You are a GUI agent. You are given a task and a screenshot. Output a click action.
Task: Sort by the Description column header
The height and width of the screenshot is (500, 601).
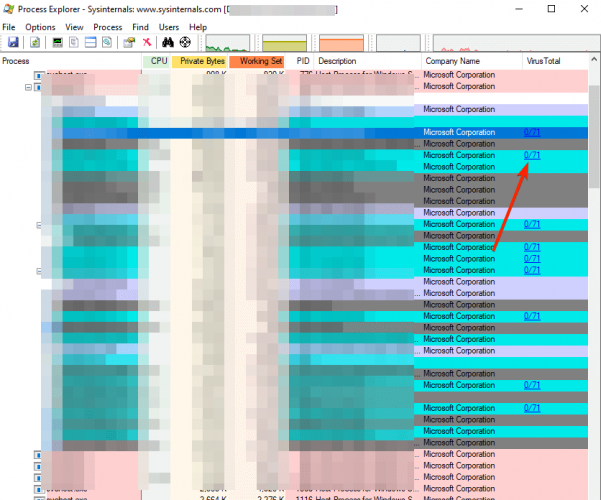(x=367, y=61)
